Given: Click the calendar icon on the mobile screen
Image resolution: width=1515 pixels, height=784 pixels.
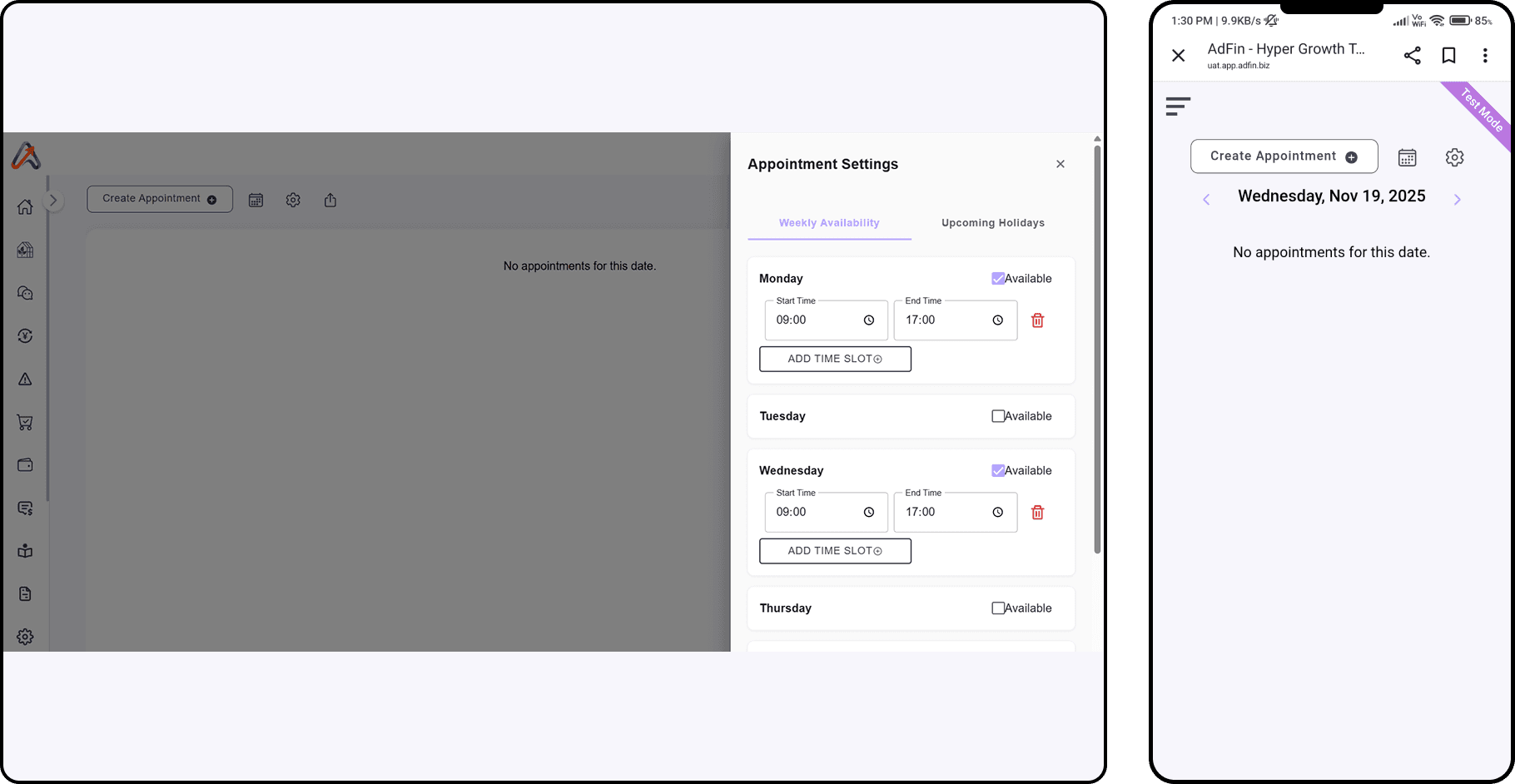Looking at the screenshot, I should click(x=1408, y=156).
